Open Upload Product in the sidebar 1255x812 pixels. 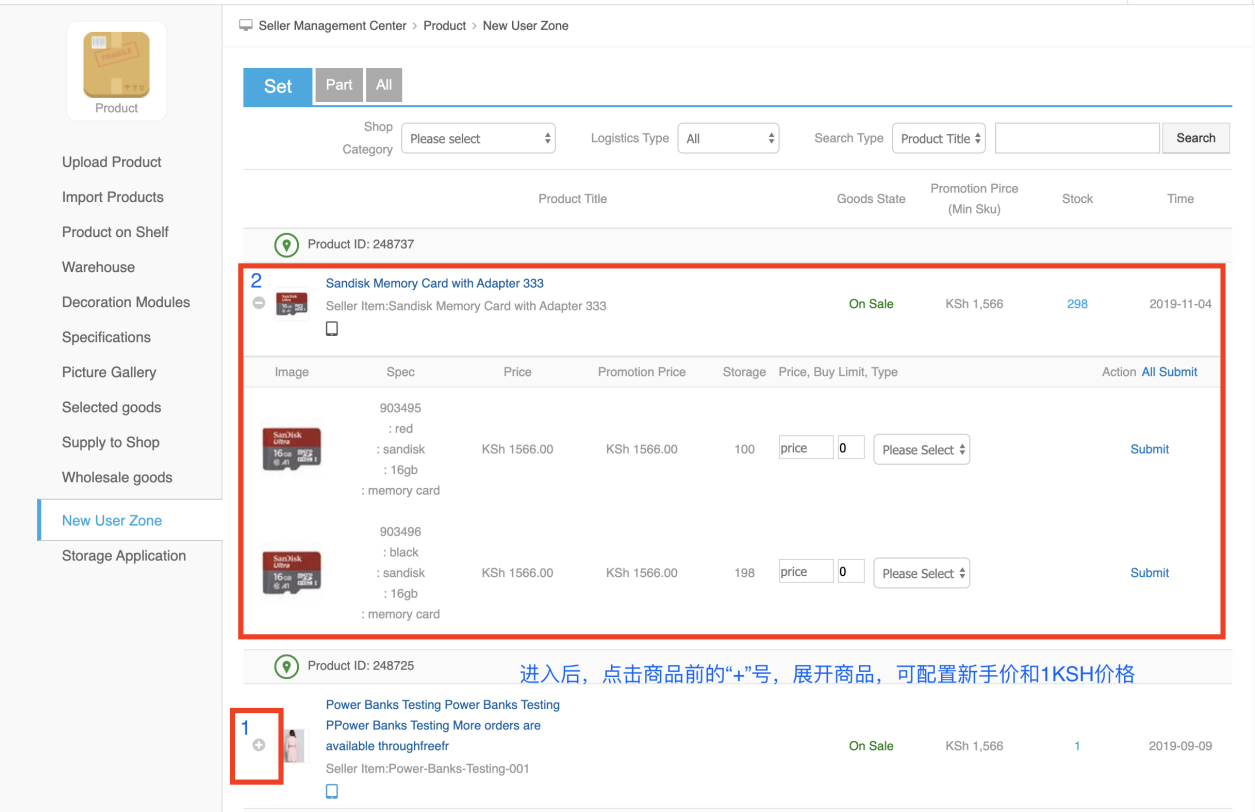point(112,162)
